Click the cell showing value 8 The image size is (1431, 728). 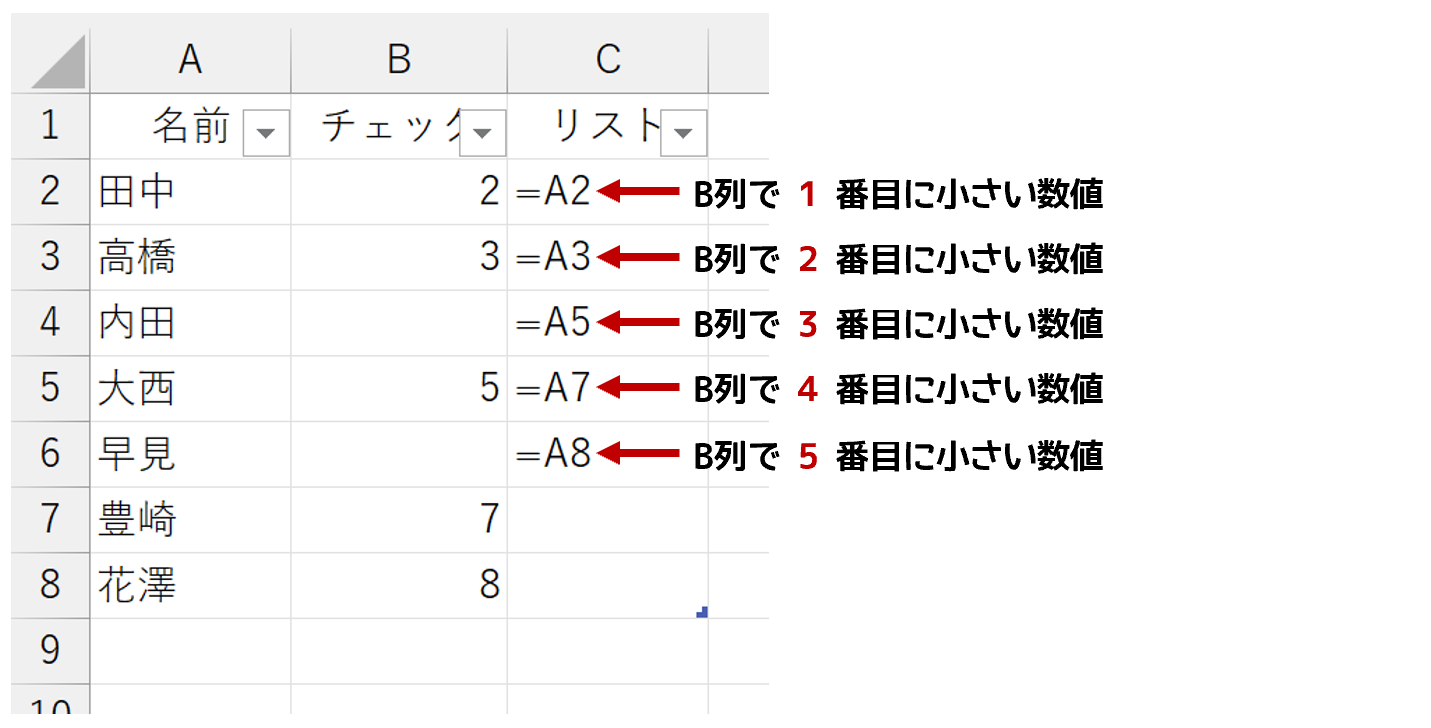[399, 585]
